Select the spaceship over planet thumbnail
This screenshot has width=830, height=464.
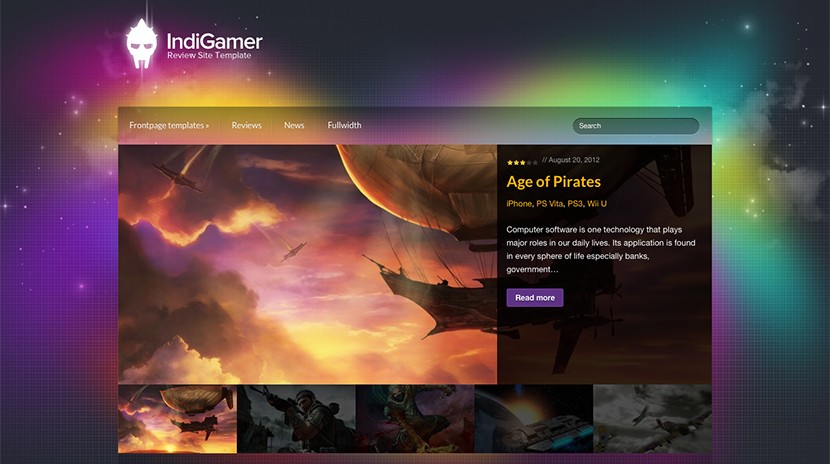click(534, 419)
